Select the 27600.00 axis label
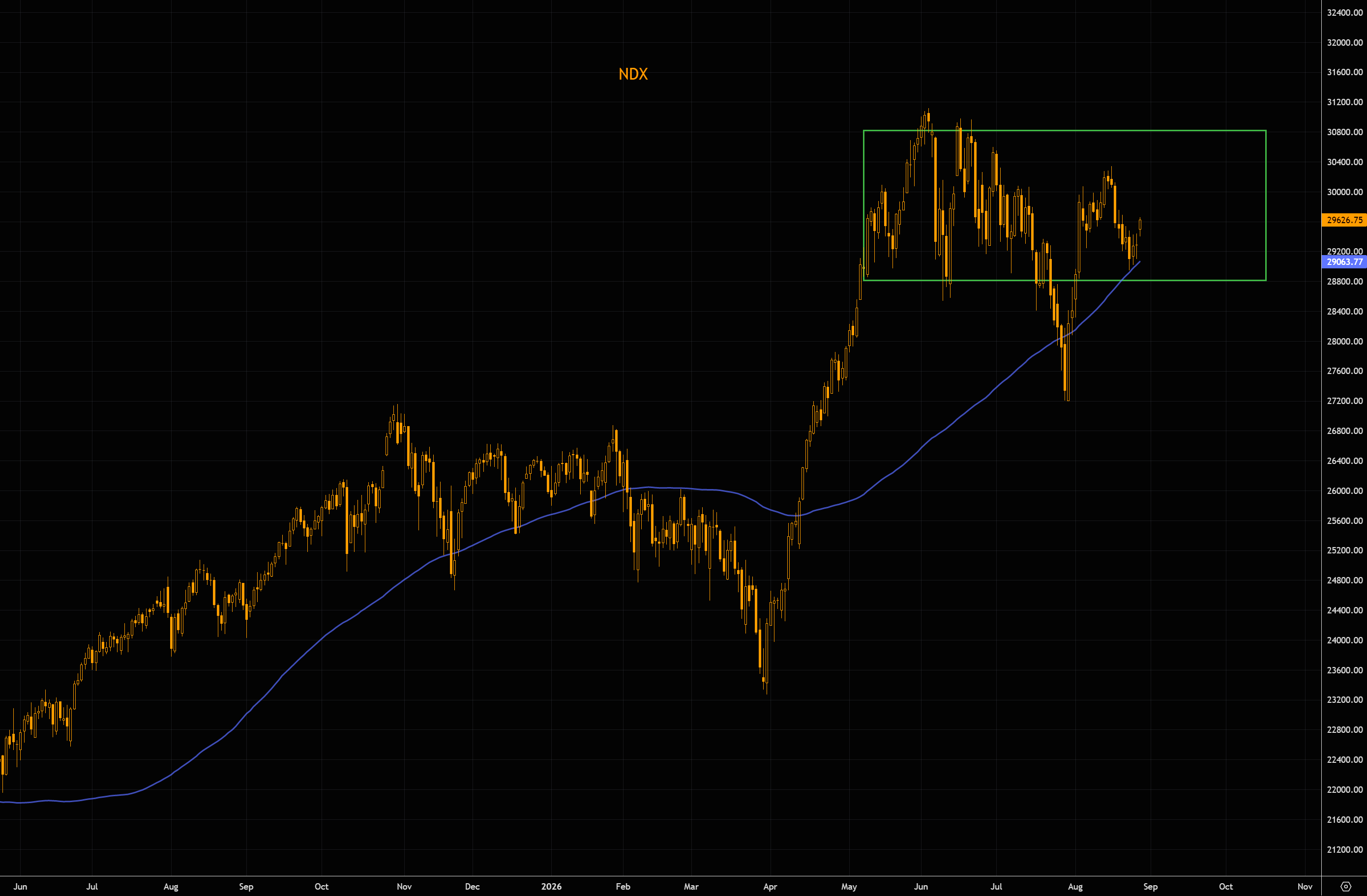This screenshot has width=1367, height=896. click(1344, 371)
